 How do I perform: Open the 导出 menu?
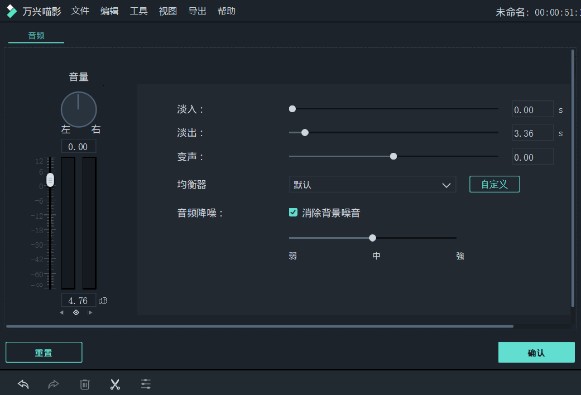(197, 11)
